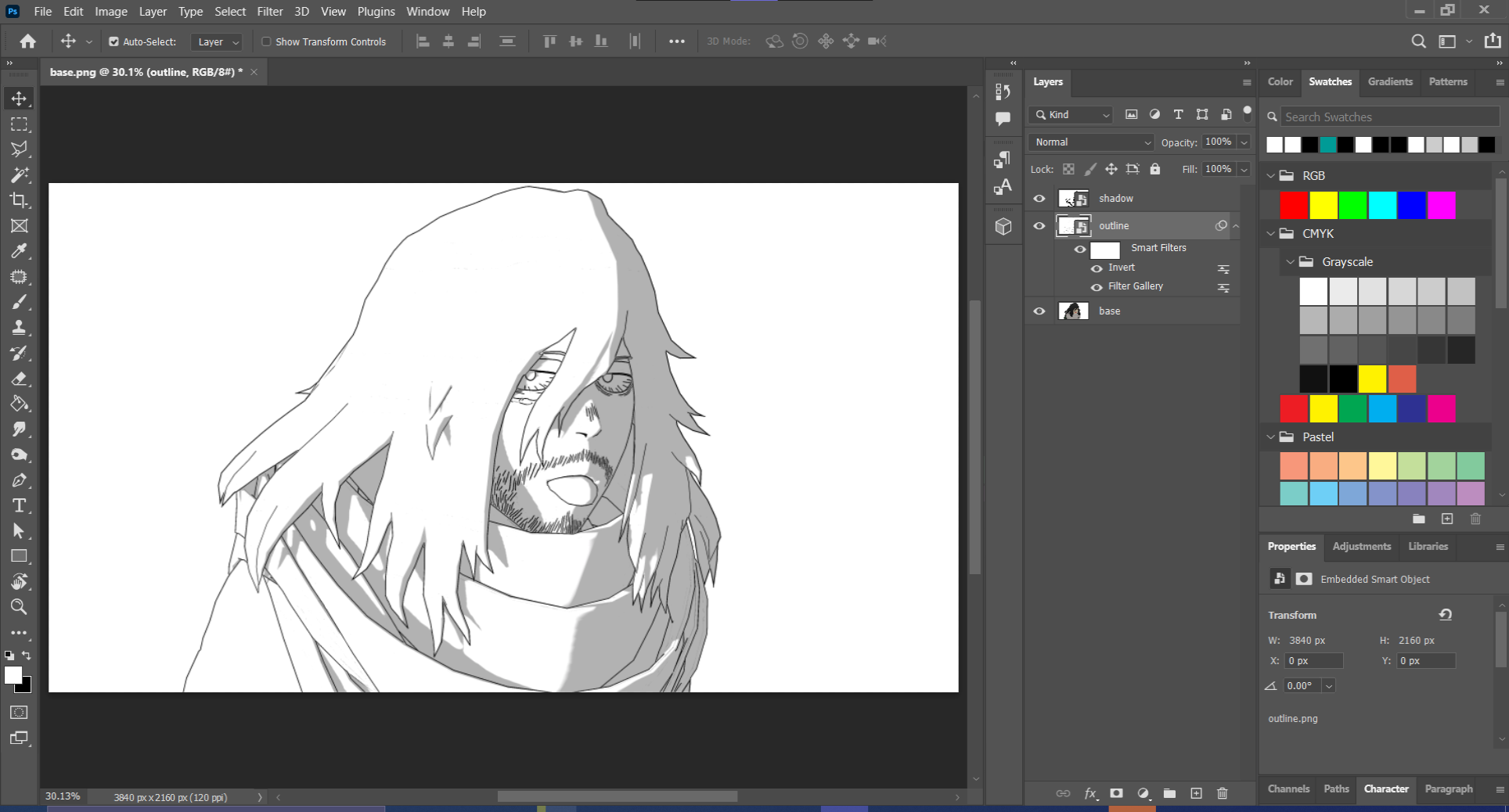Pick the pure red RGB swatch

click(1294, 205)
